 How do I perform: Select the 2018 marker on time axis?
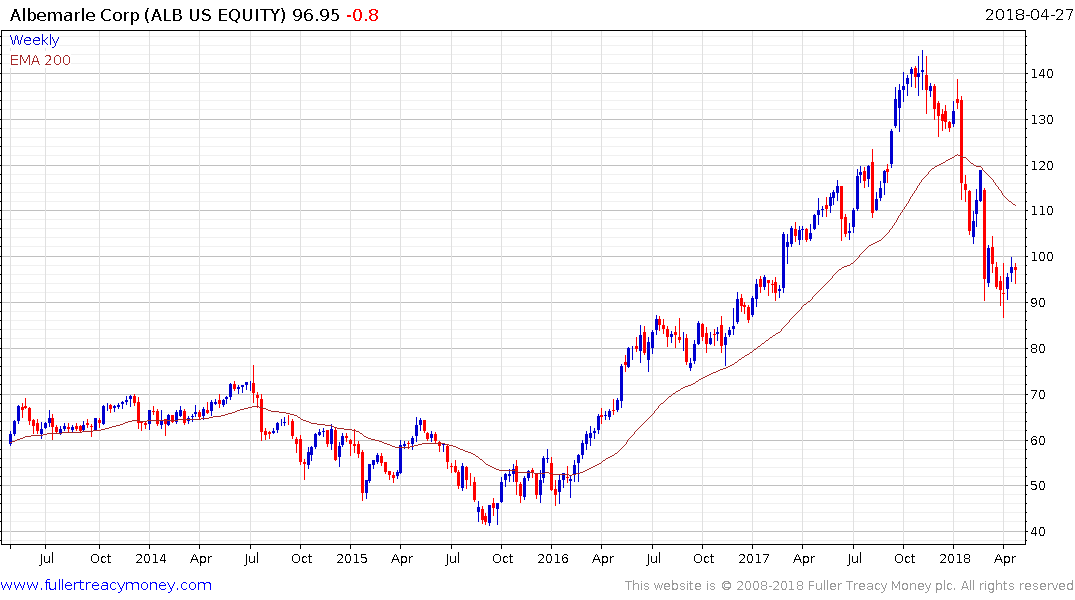click(954, 558)
